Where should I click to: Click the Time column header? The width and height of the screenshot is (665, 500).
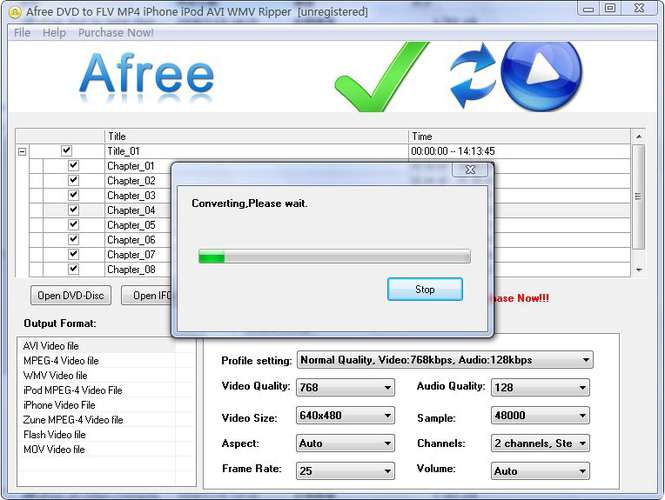point(519,136)
